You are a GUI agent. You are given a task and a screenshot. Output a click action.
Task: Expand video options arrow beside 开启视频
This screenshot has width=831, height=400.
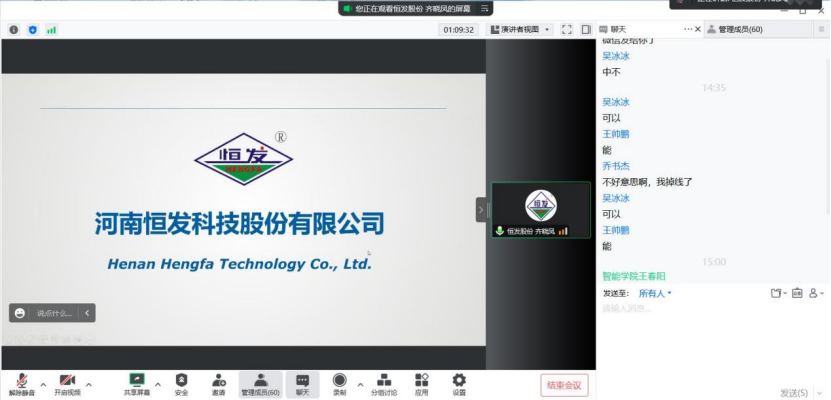[x=89, y=385]
